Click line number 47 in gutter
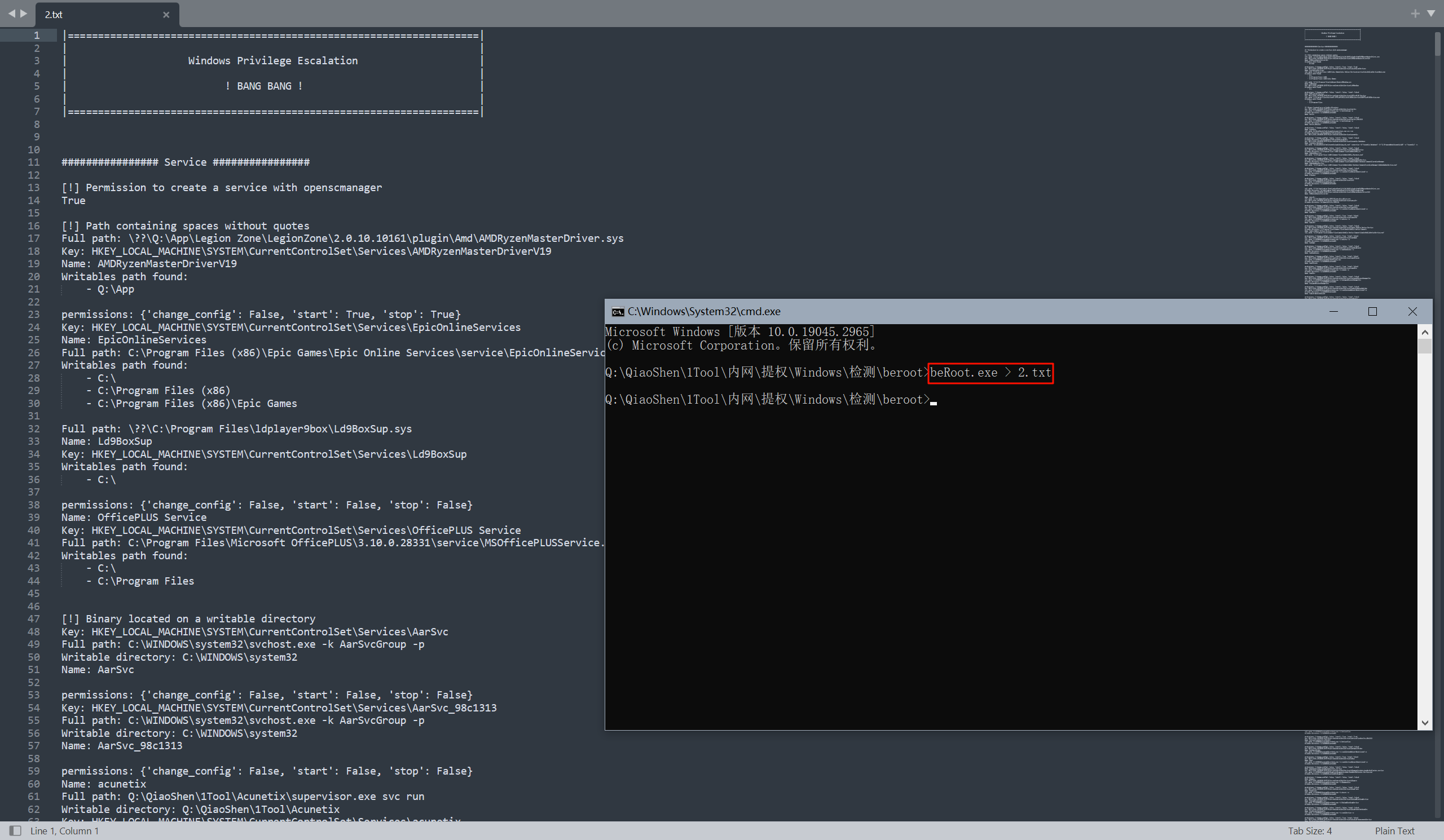The height and width of the screenshot is (840, 1444). 34,618
